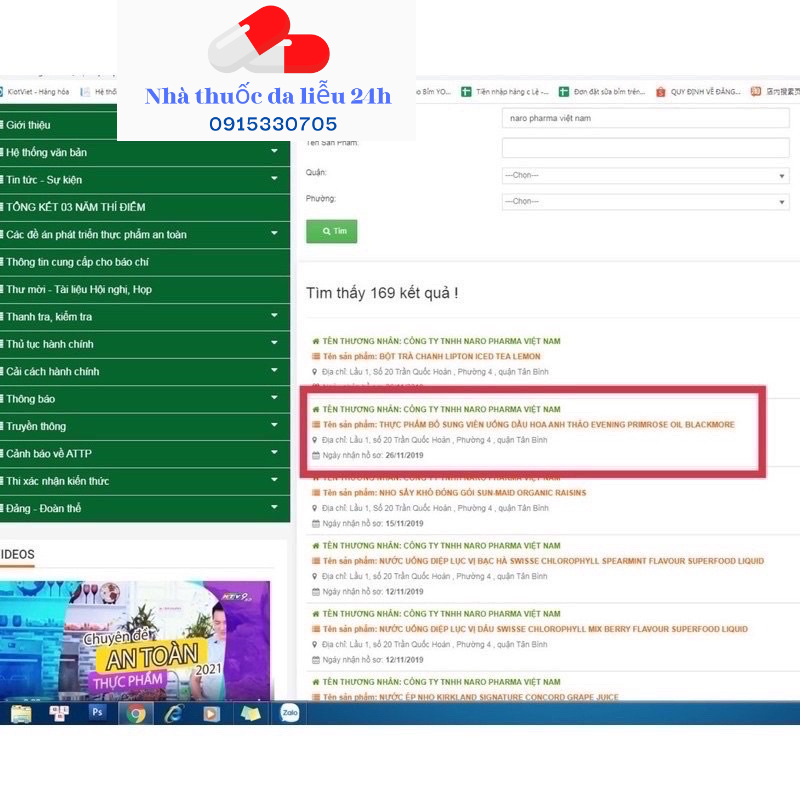This screenshot has width=800, height=800.
Task: Click the green Tìm search button
Action: pos(331,231)
